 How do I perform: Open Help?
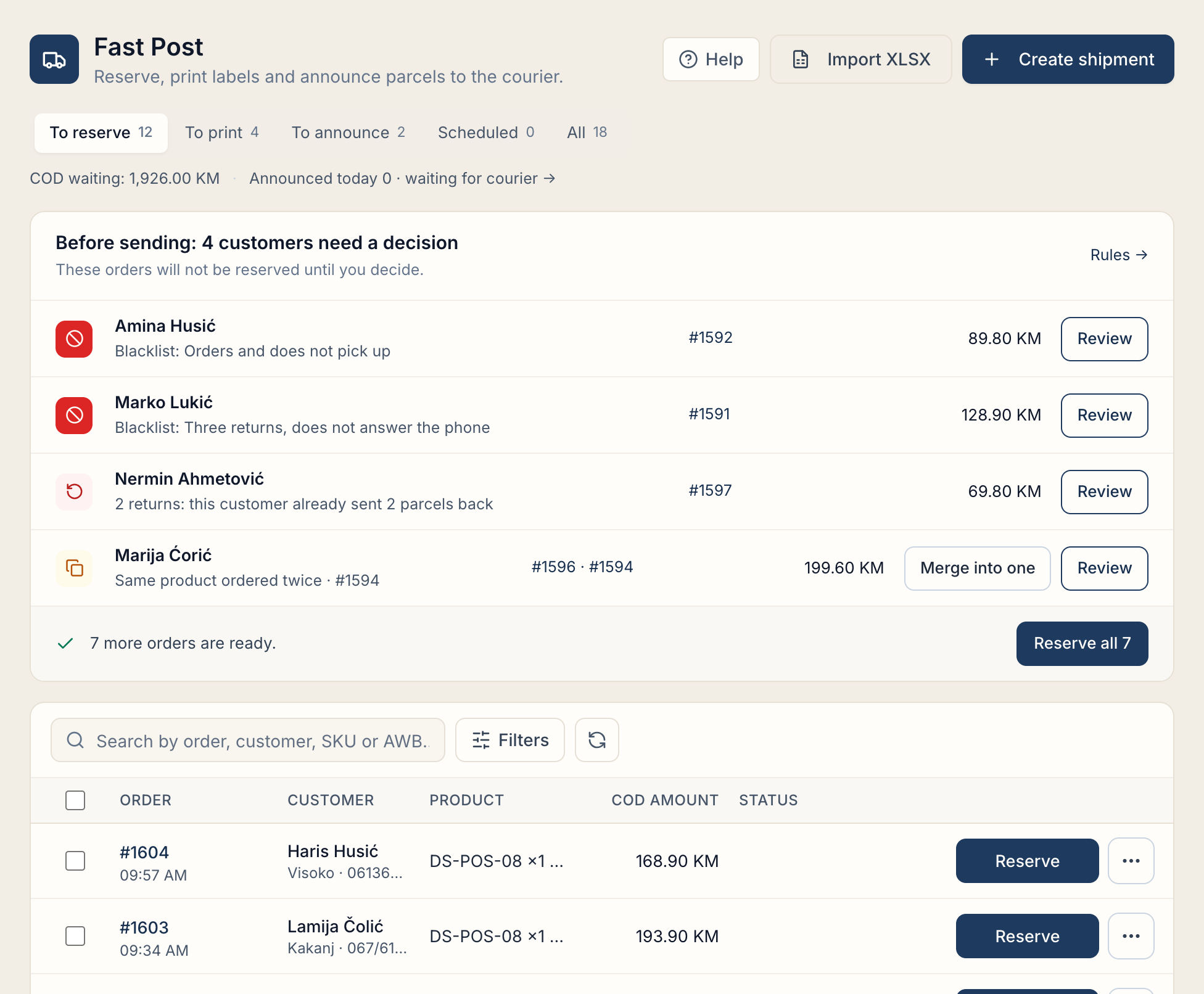coord(711,59)
